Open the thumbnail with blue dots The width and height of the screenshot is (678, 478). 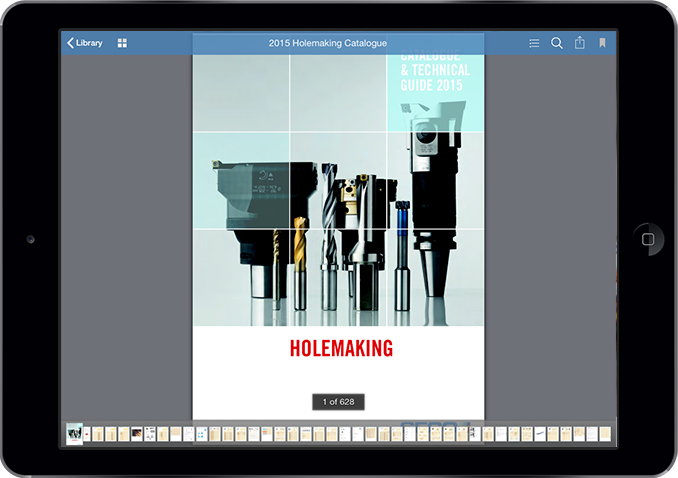(201, 434)
